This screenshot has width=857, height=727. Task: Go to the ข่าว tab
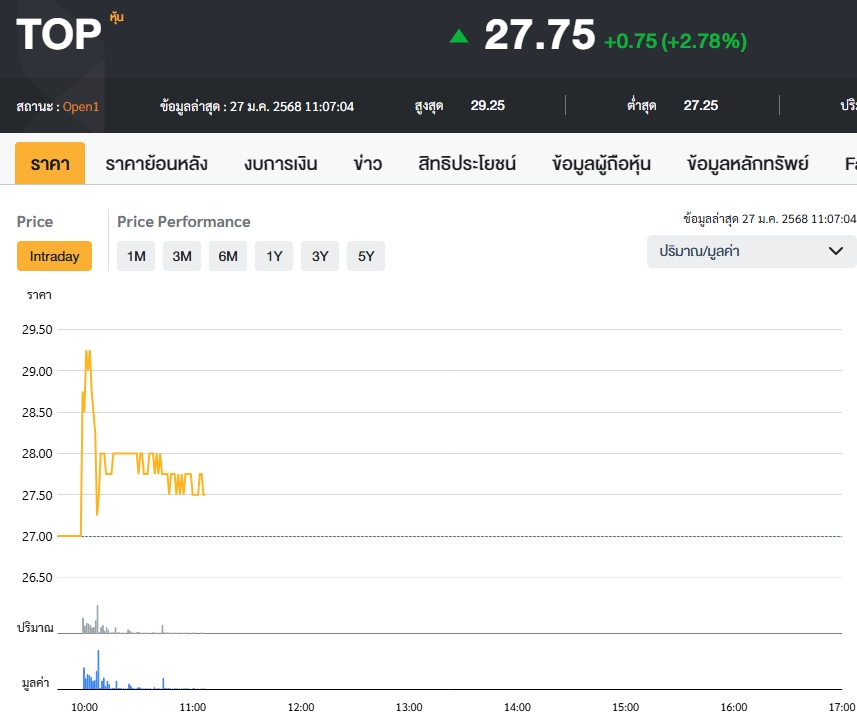367,163
